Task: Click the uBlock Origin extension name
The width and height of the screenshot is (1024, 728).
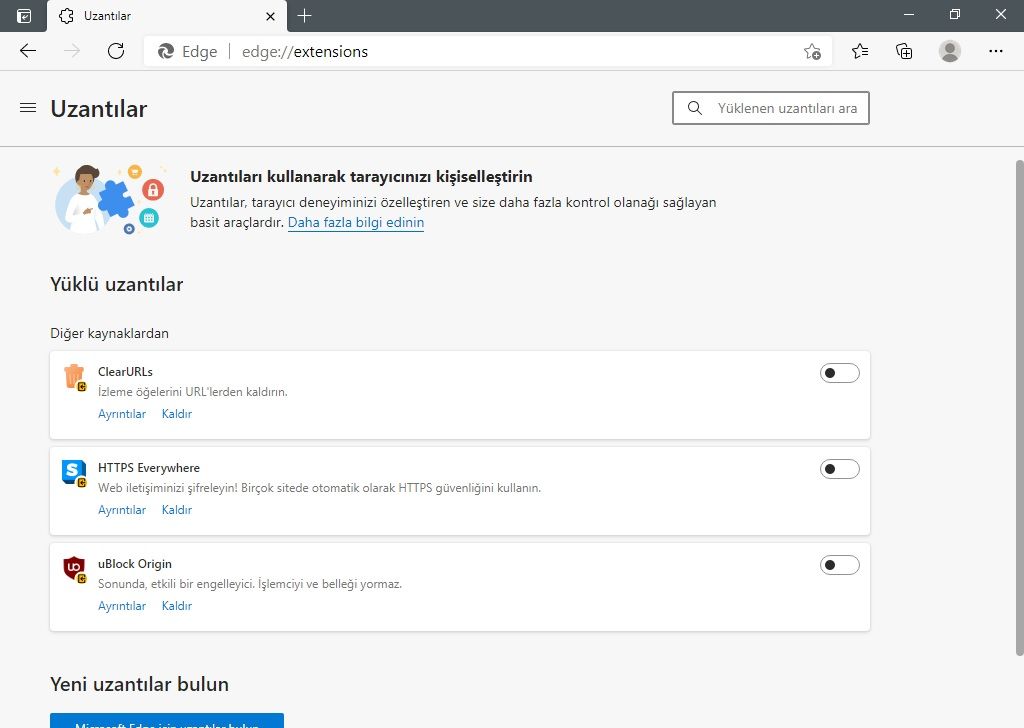Action: click(135, 563)
